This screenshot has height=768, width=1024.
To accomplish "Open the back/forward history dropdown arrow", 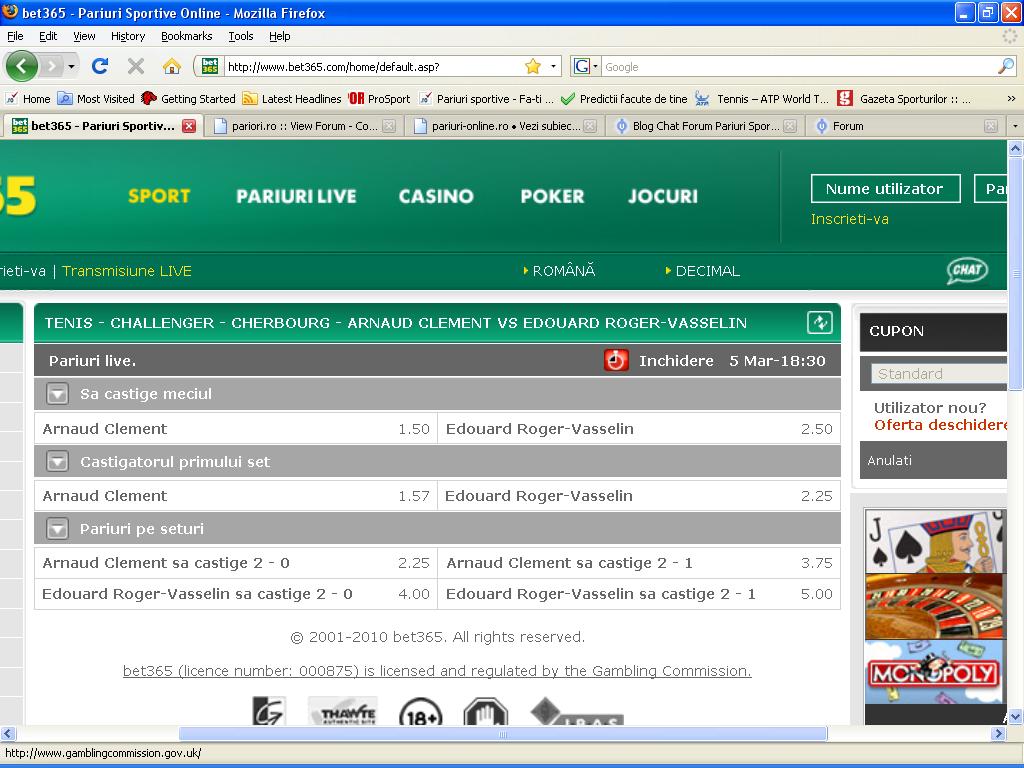I will (x=71, y=66).
